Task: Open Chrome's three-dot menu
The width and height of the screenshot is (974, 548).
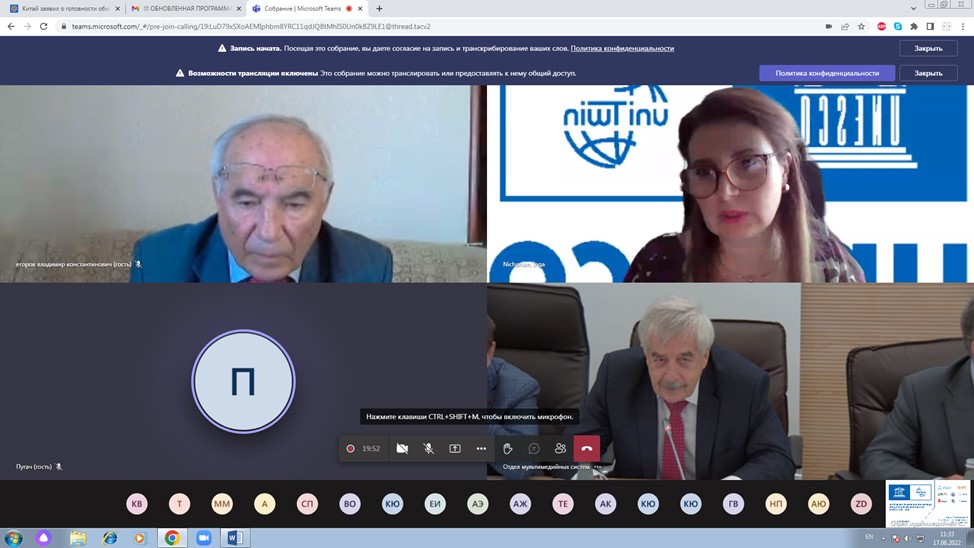Action: [x=963, y=27]
